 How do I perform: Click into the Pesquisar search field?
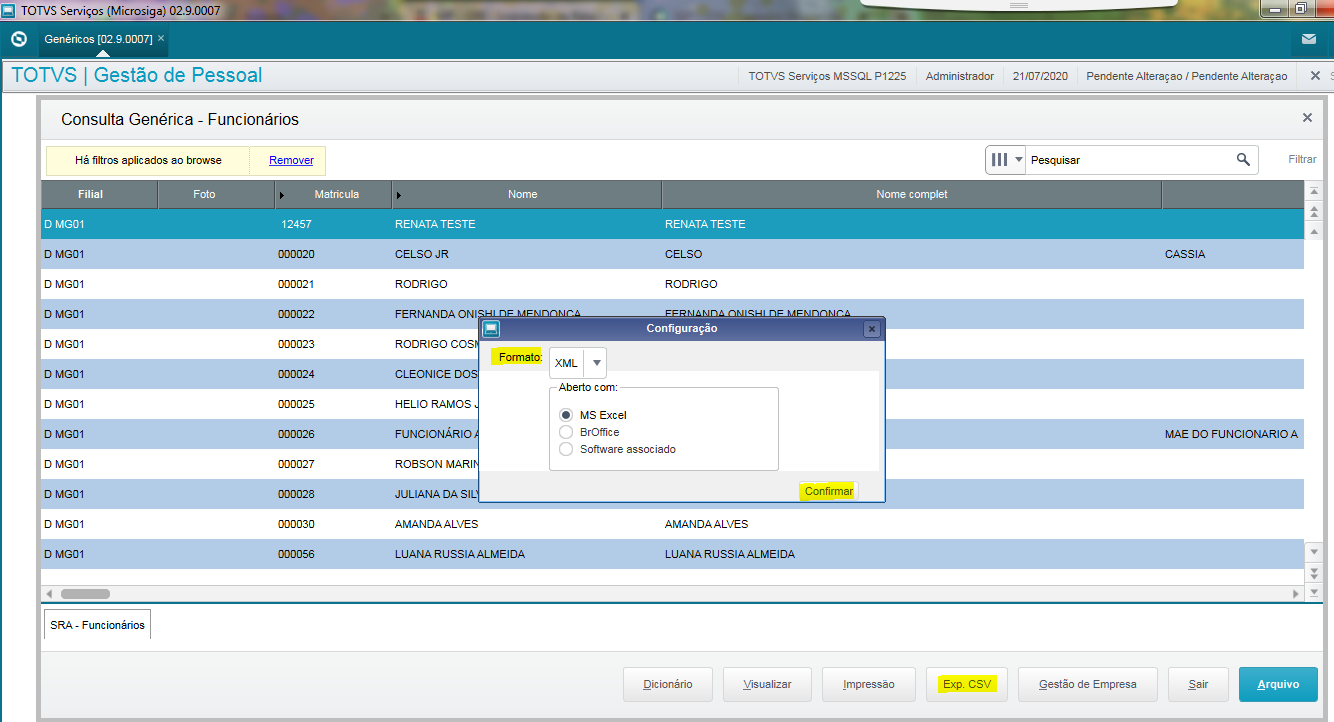[x=1128, y=159]
